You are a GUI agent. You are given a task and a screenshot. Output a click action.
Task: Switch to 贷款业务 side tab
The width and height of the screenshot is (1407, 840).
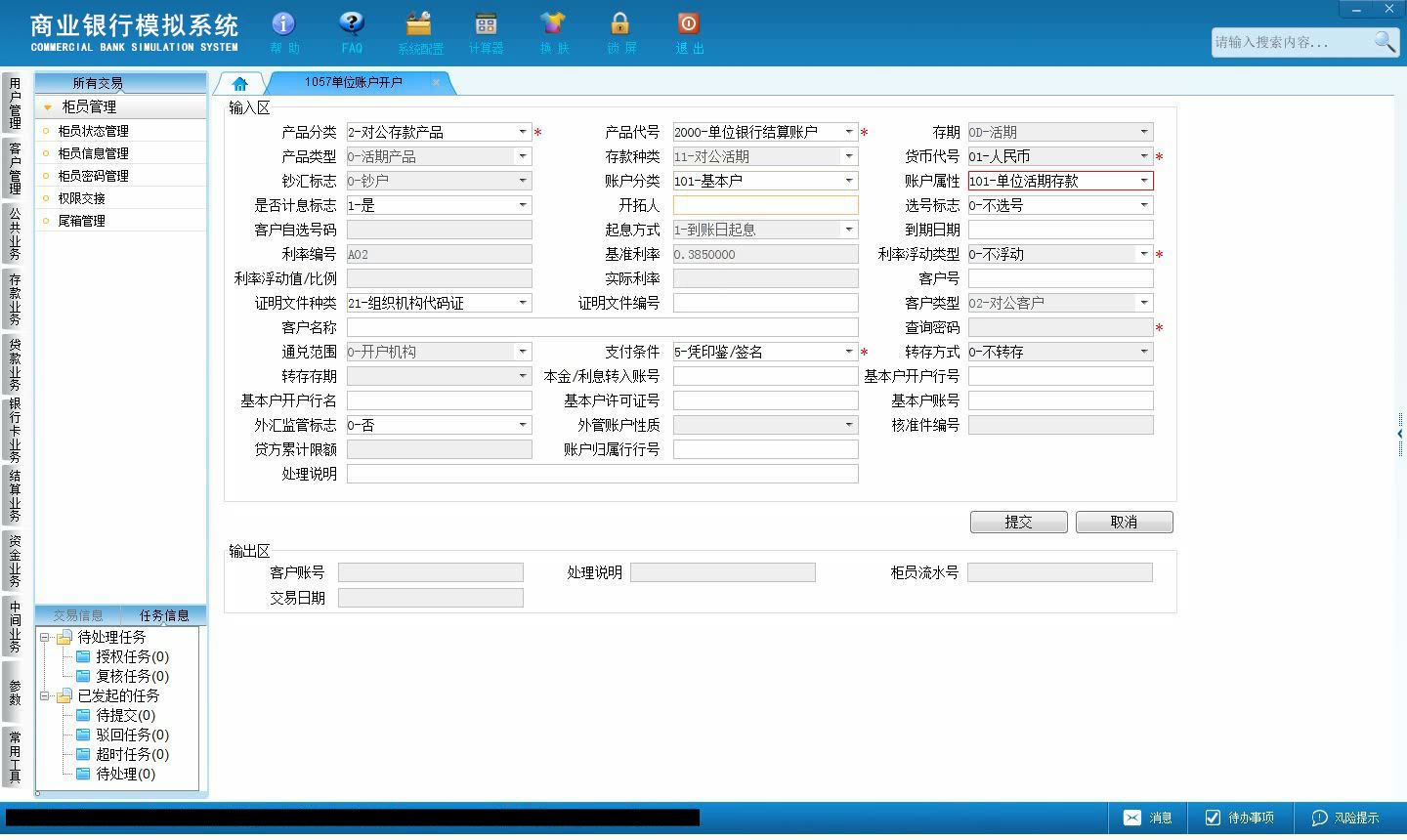[x=15, y=364]
